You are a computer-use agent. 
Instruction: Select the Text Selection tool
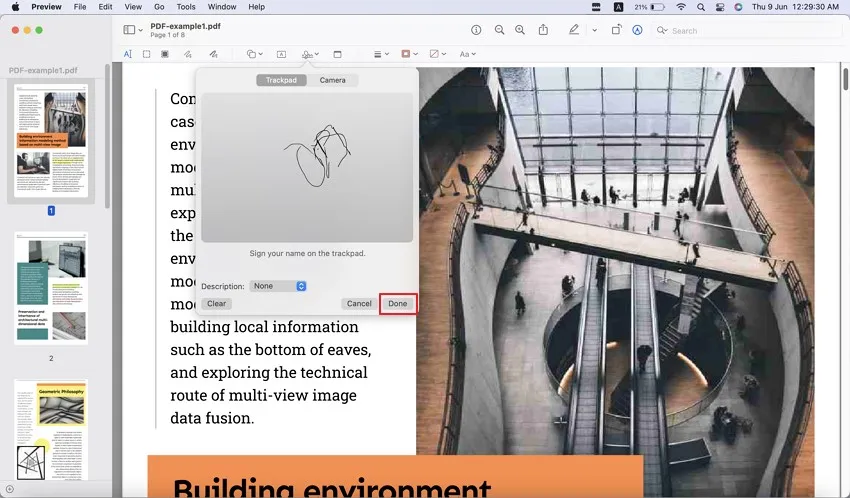(x=127, y=54)
